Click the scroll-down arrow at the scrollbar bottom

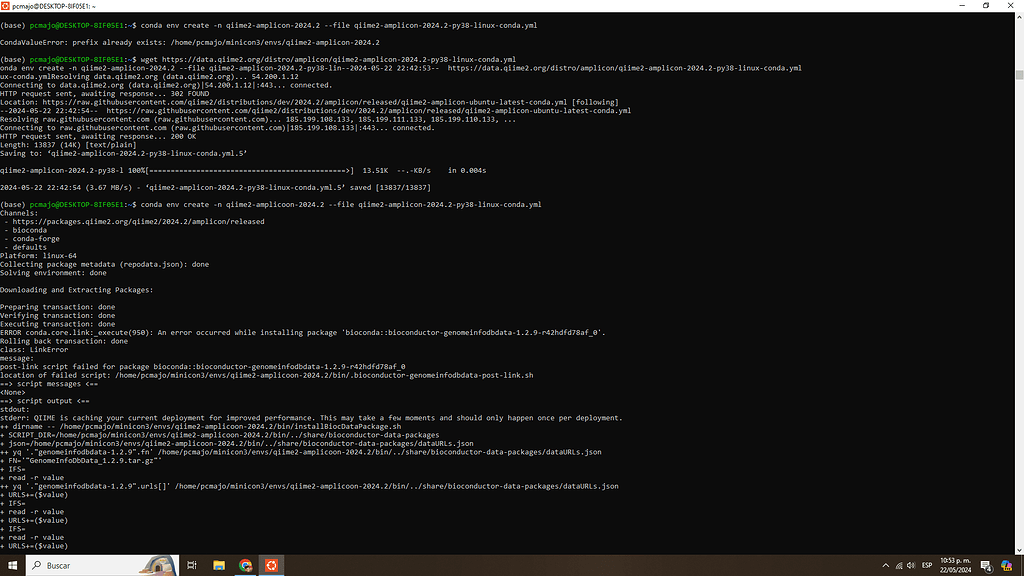1018,548
